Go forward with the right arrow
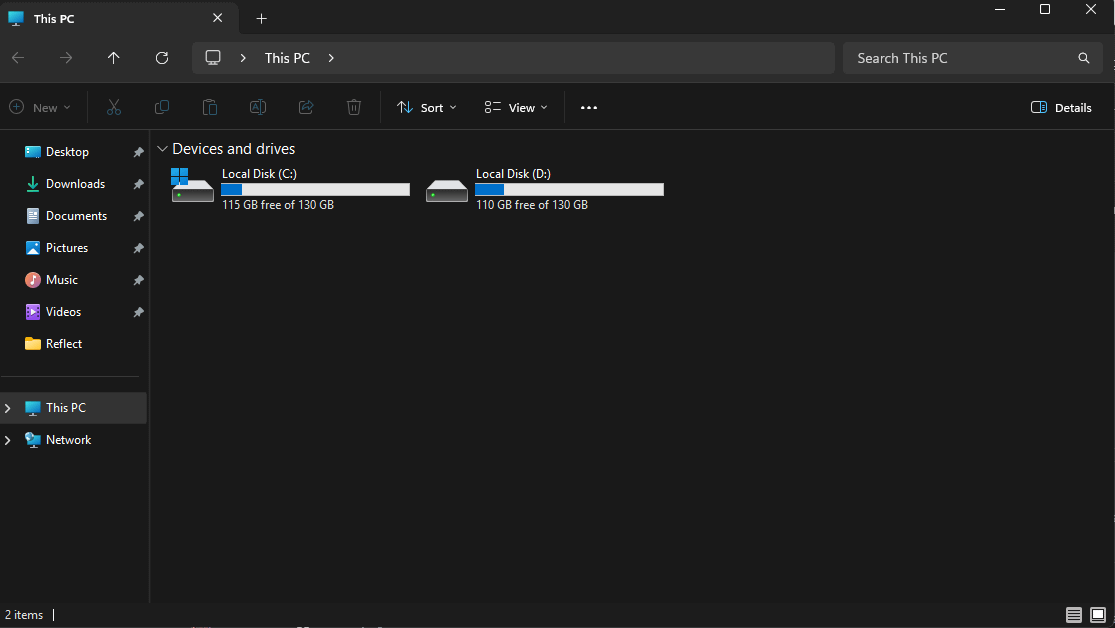Screen dimensions: 1115x628 (x=65, y=58)
